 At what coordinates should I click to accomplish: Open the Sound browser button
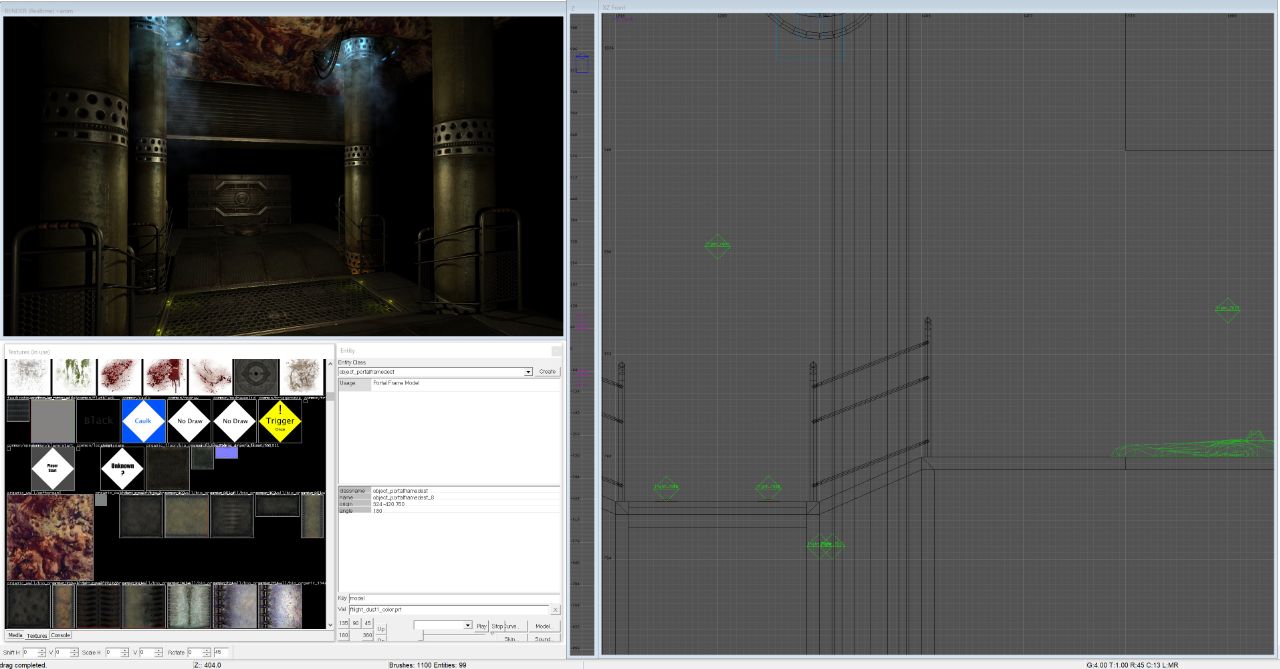(543, 639)
